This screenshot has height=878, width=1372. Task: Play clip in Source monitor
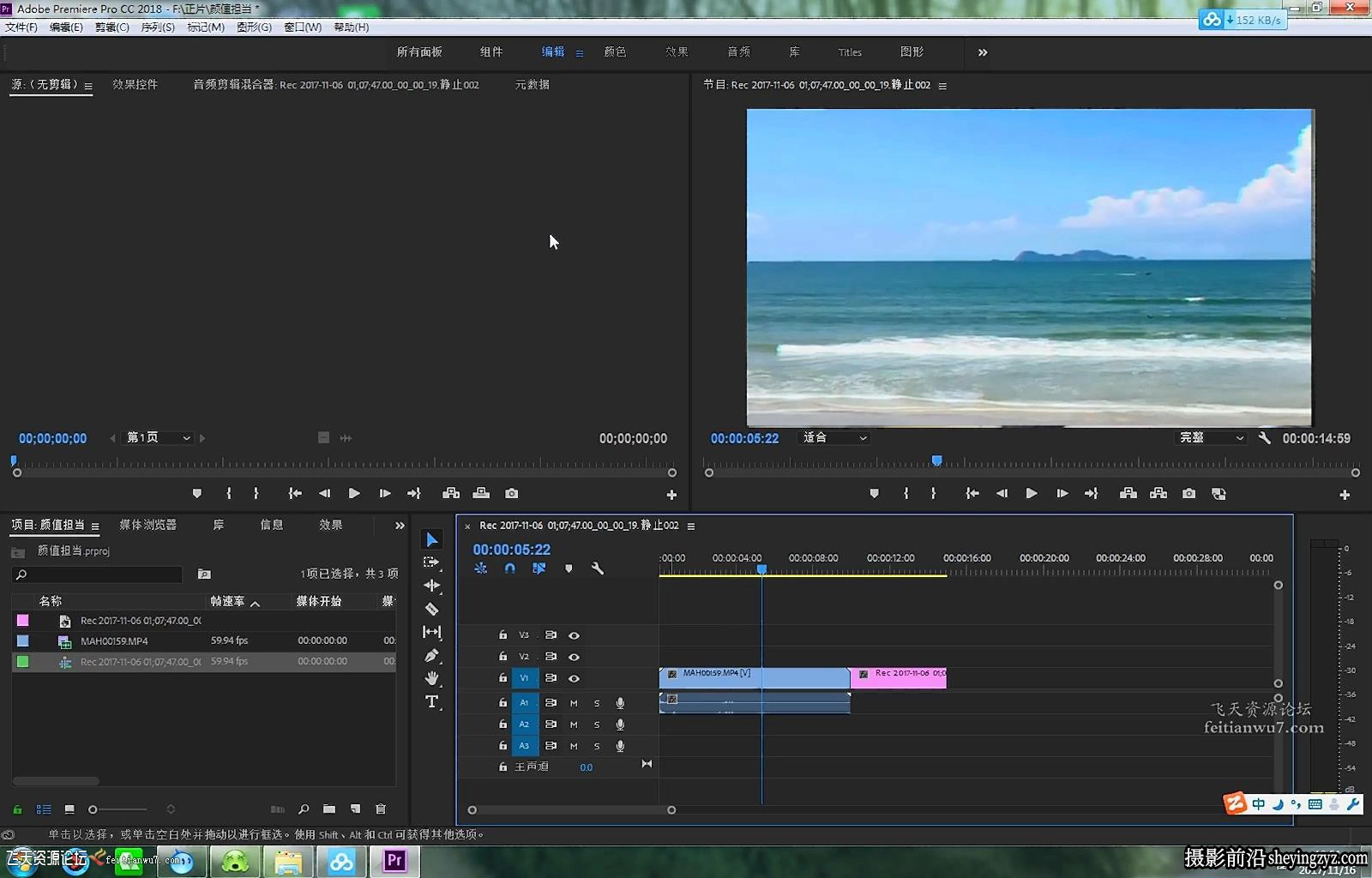point(354,493)
